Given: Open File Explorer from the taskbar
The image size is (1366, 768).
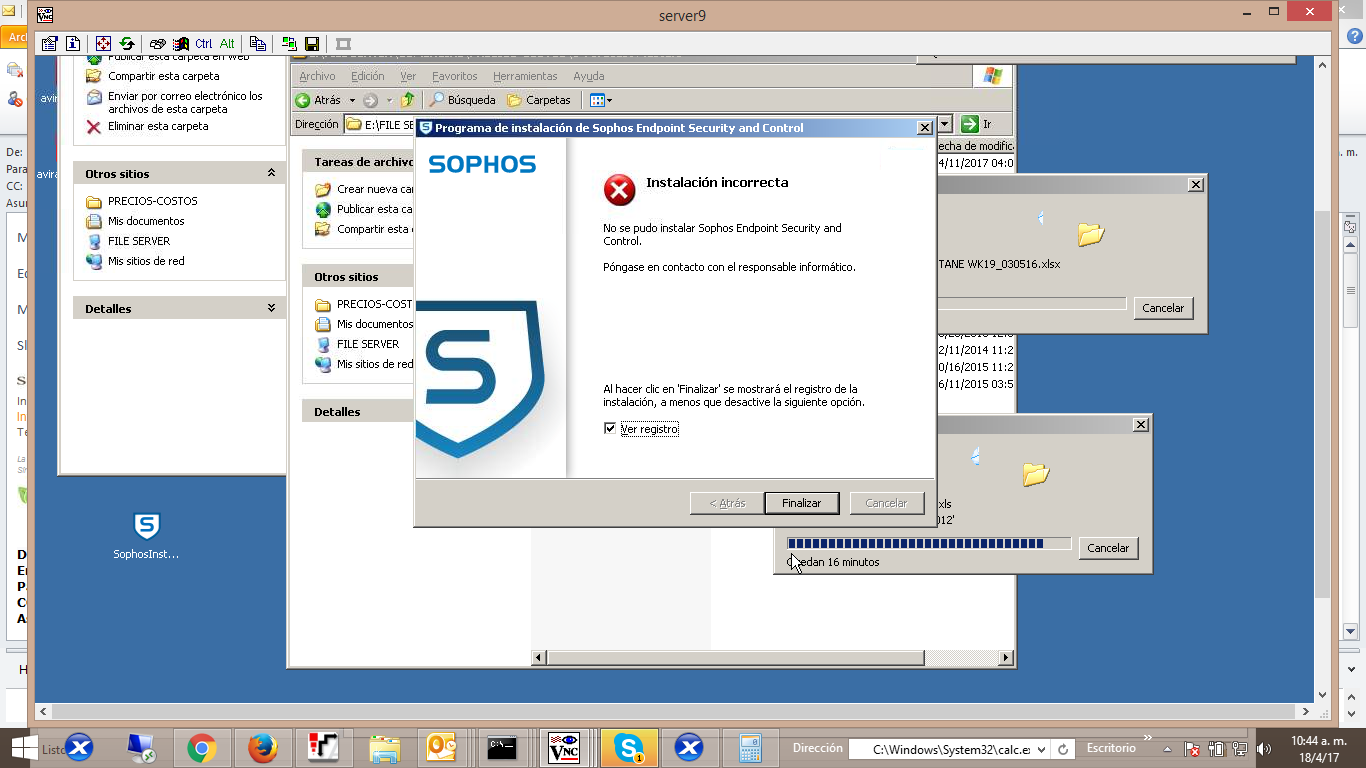Looking at the screenshot, I should (x=385, y=748).
